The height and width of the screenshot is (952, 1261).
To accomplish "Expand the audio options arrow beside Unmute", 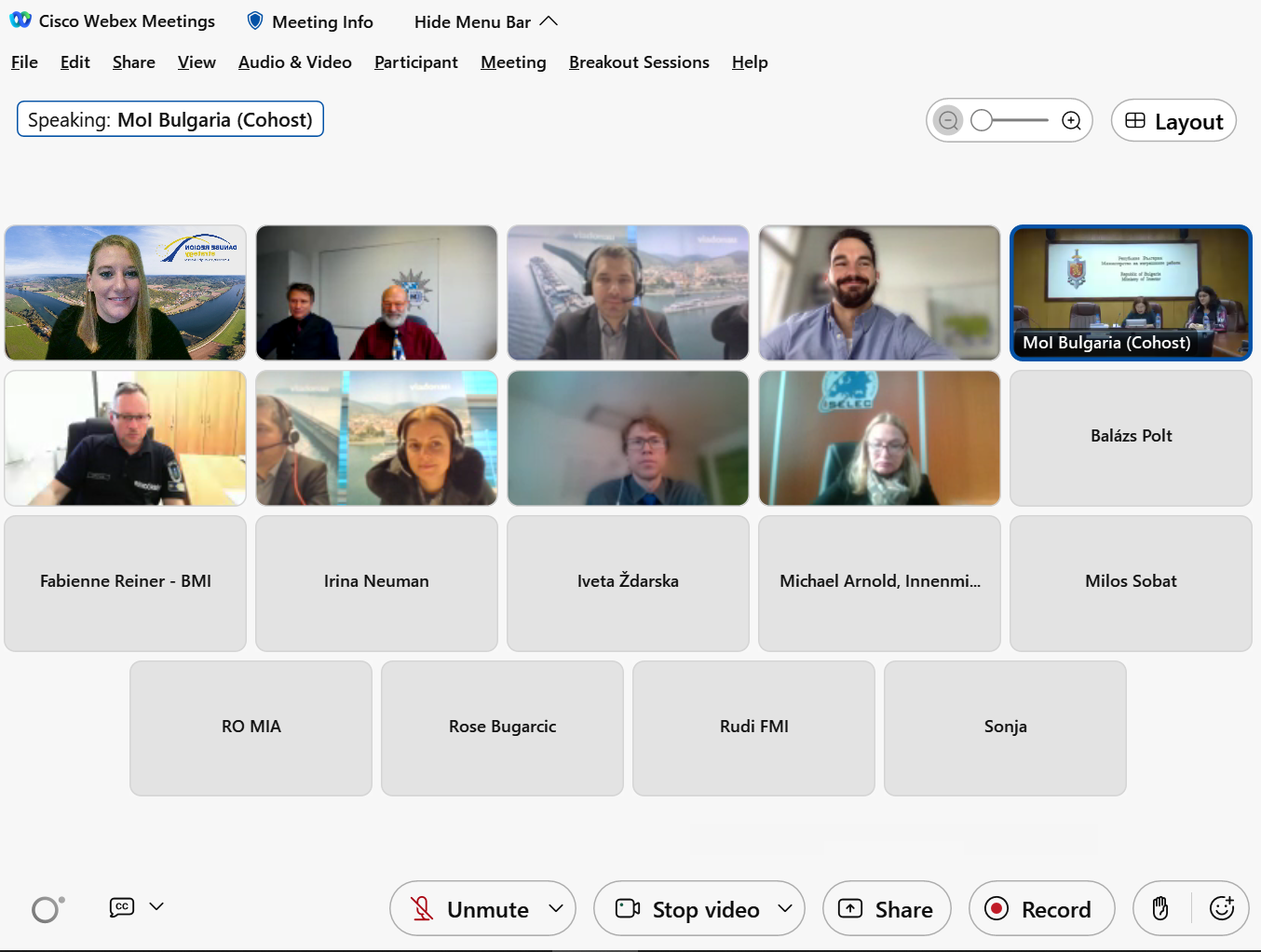I will pos(556,908).
